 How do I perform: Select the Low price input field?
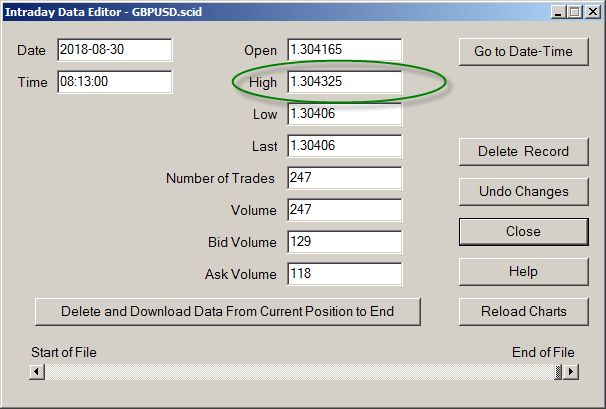click(x=345, y=114)
